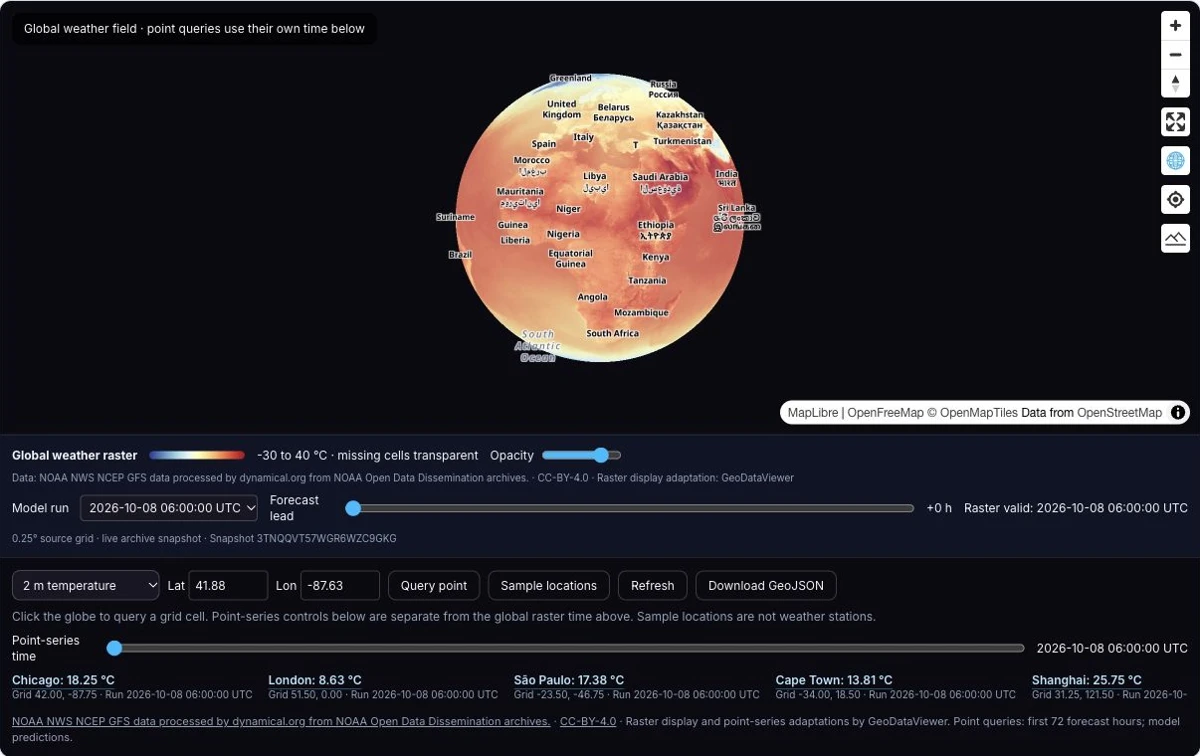This screenshot has width=1200, height=756.
Task: Open the Model run dropdown
Action: click(x=169, y=508)
